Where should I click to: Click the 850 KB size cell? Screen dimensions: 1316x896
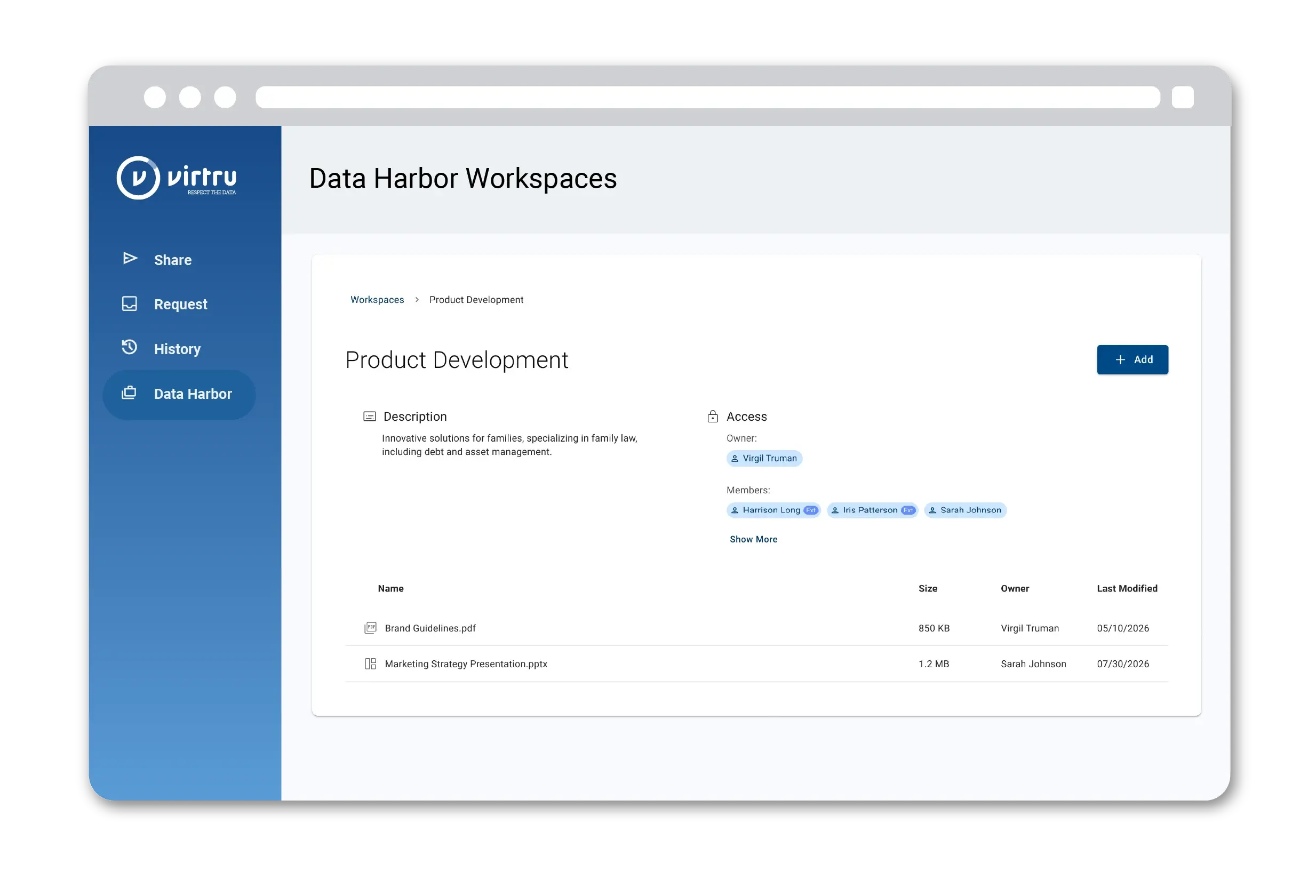[x=934, y=628]
